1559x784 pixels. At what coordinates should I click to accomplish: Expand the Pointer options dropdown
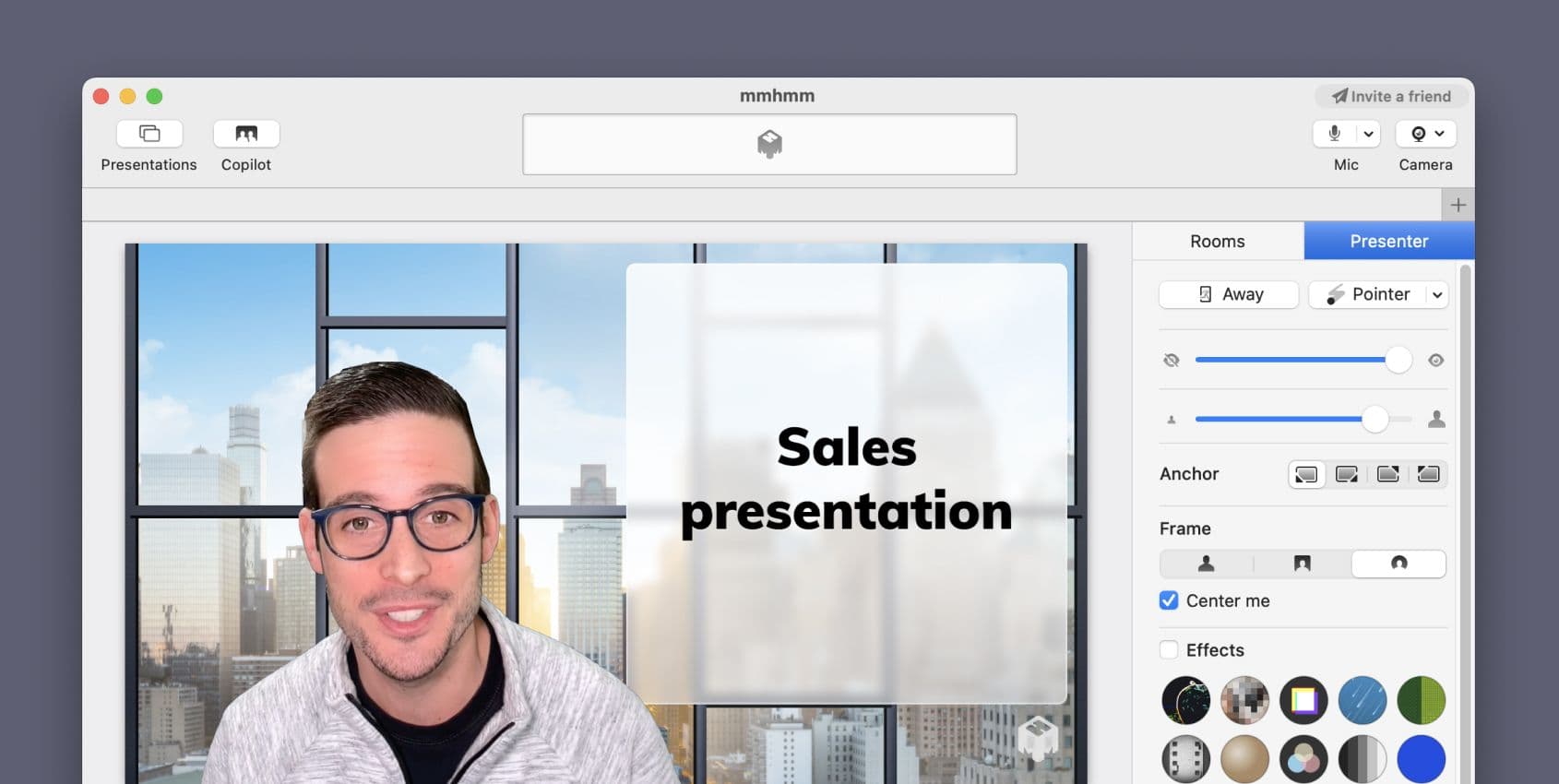(x=1437, y=294)
